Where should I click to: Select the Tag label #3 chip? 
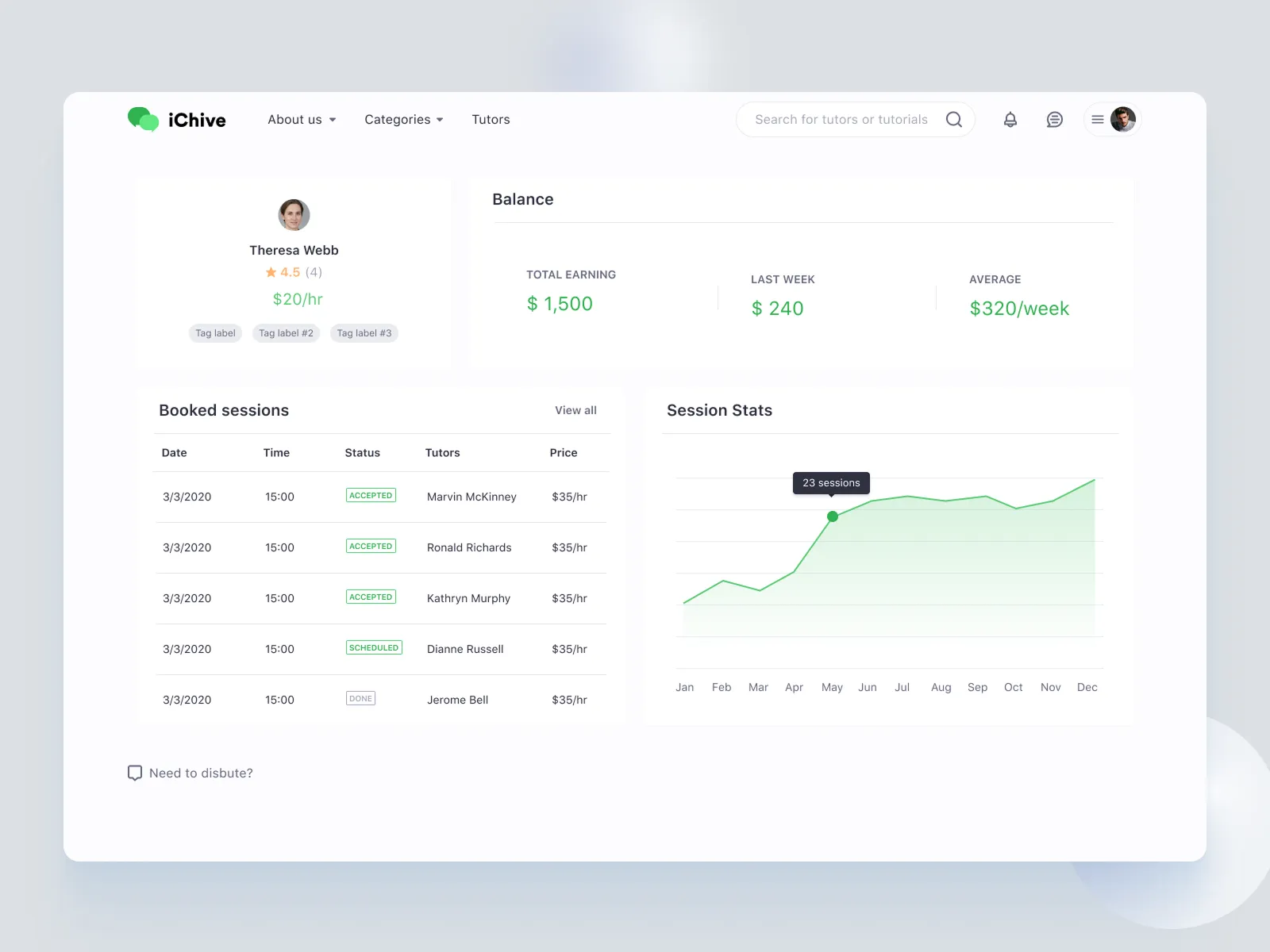click(x=364, y=333)
